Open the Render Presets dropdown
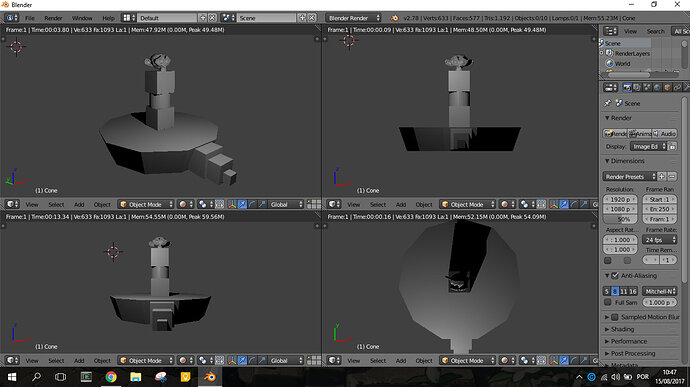 [629, 177]
